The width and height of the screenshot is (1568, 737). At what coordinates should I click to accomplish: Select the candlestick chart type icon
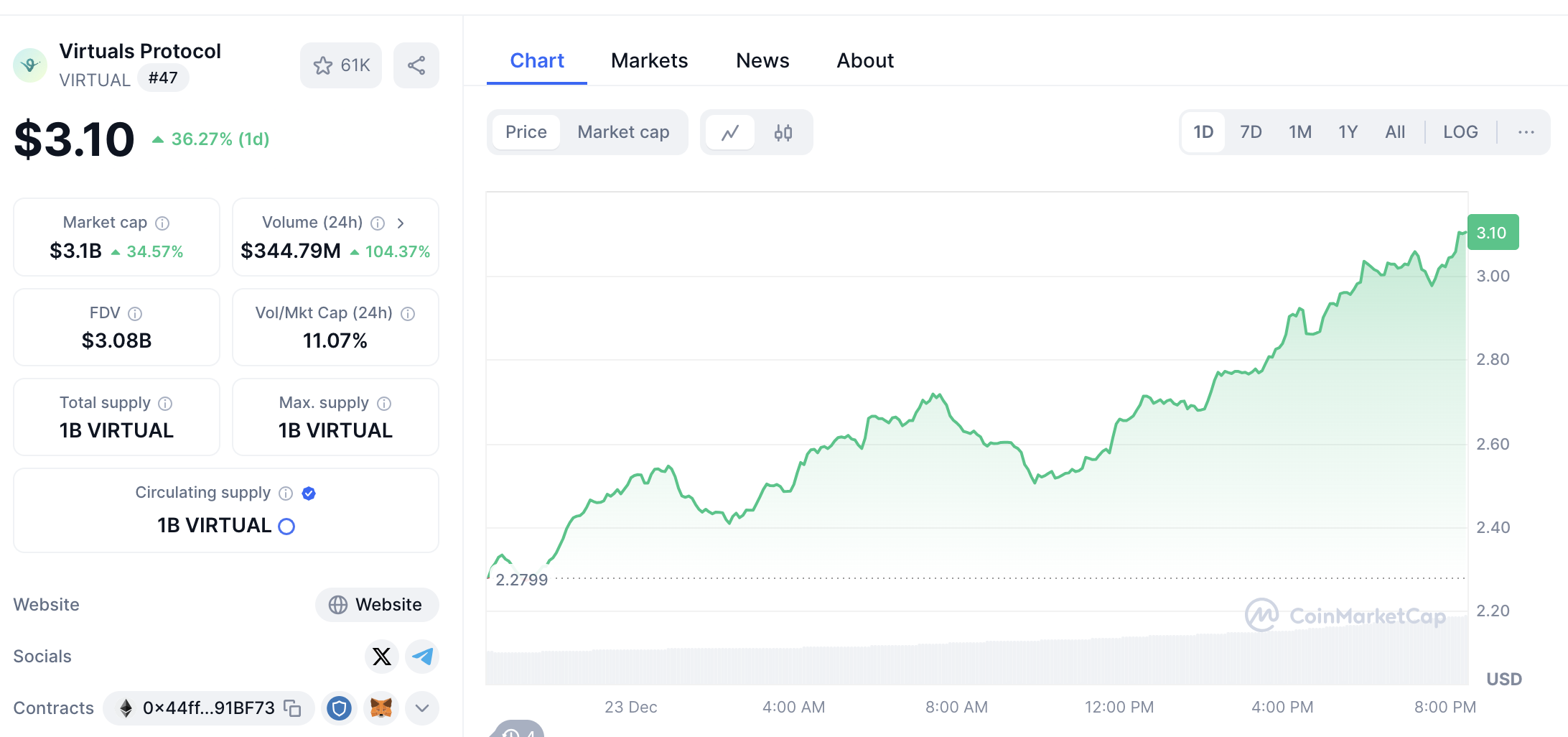pos(783,132)
